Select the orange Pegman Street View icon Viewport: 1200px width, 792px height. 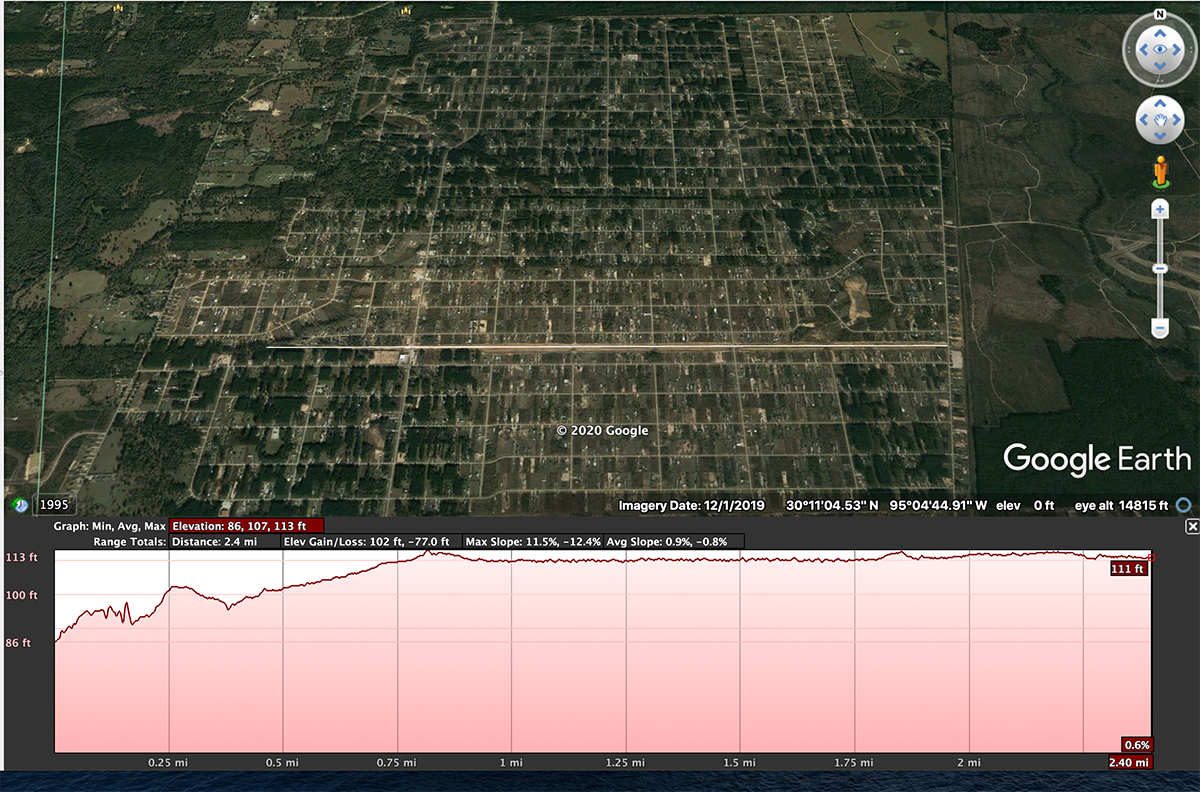(1160, 171)
